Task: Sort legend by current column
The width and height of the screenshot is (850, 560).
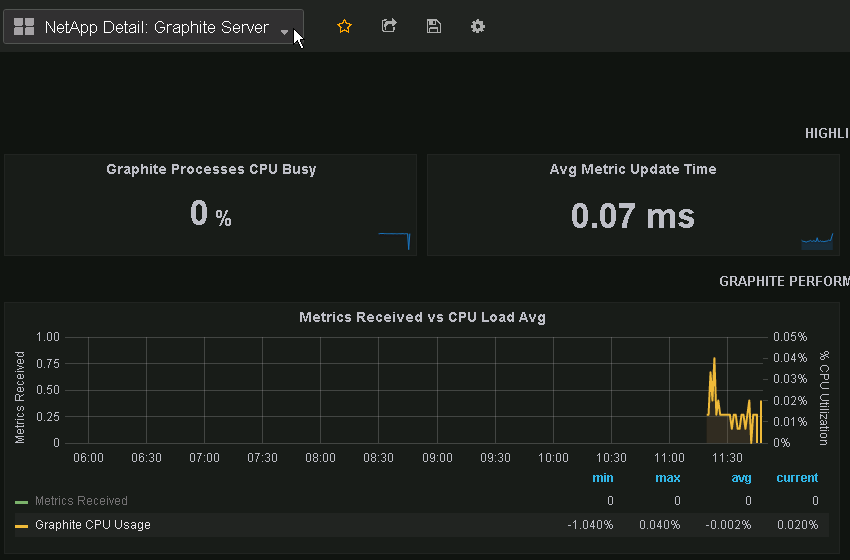Action: [797, 478]
